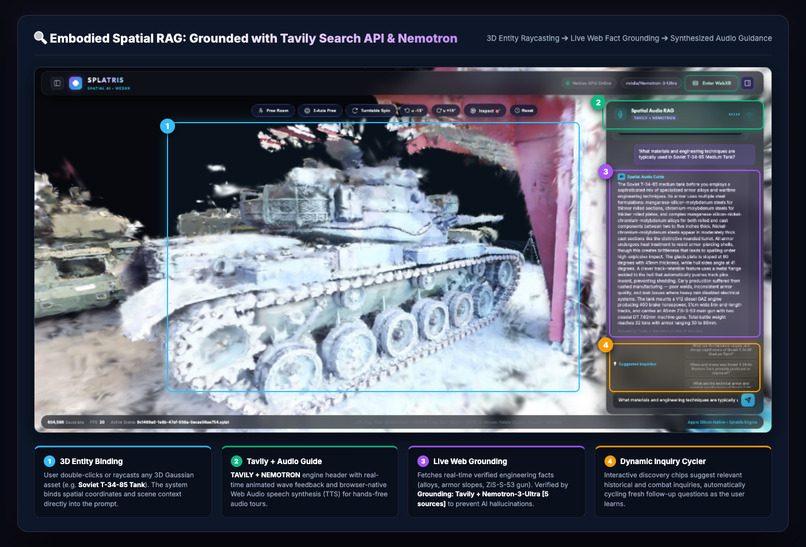806x547 pixels.
Task: Click the send message arrow button
Action: [748, 400]
